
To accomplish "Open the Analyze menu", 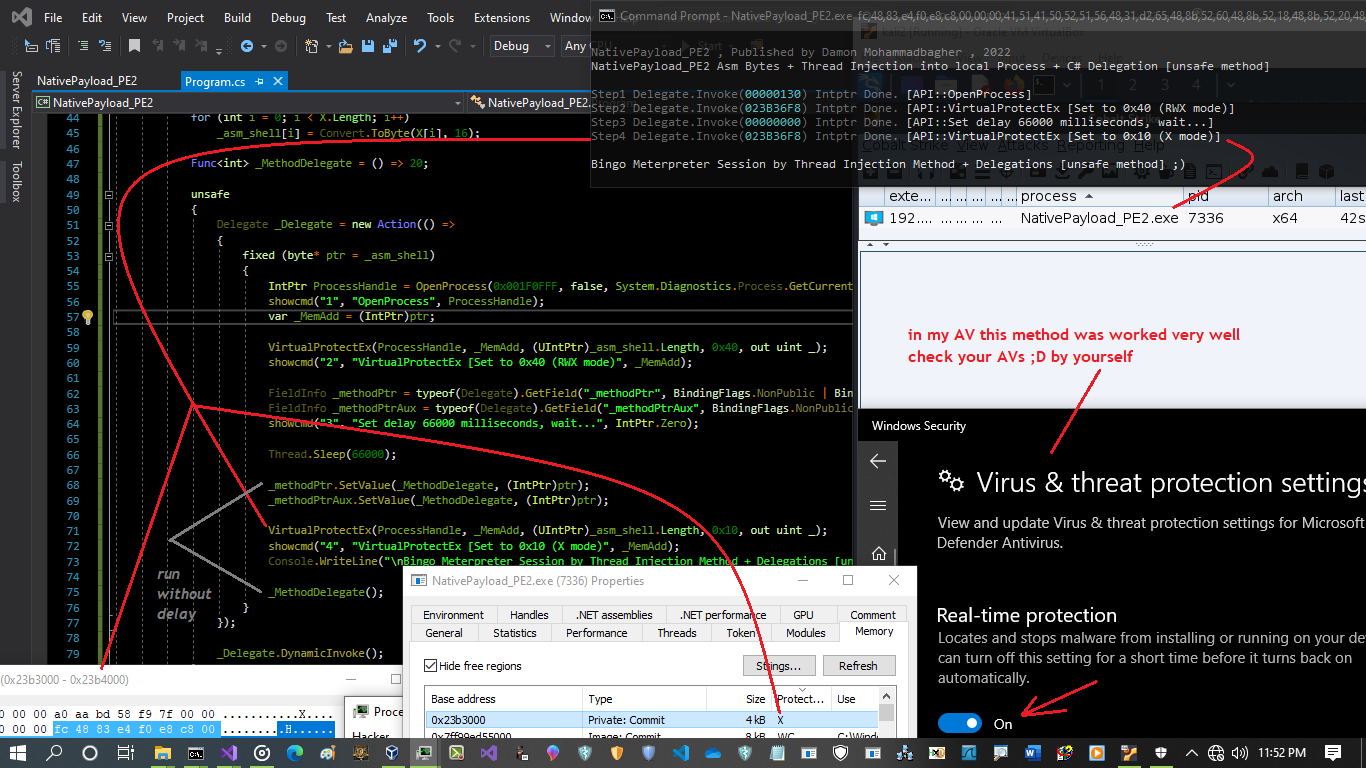I will pos(386,18).
